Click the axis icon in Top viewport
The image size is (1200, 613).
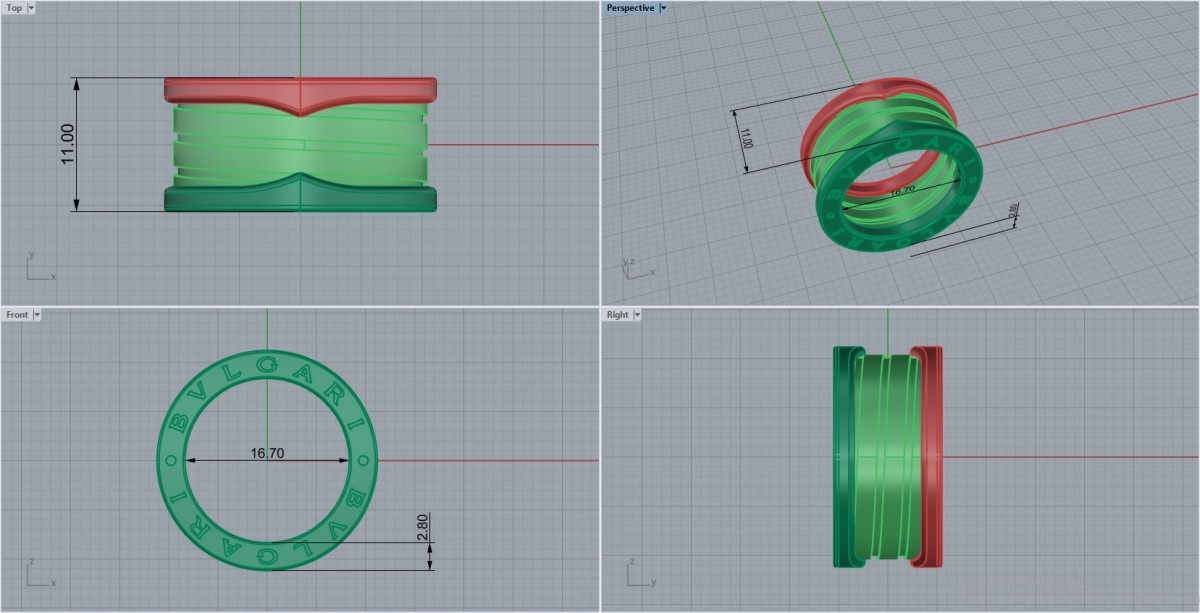tap(40, 268)
